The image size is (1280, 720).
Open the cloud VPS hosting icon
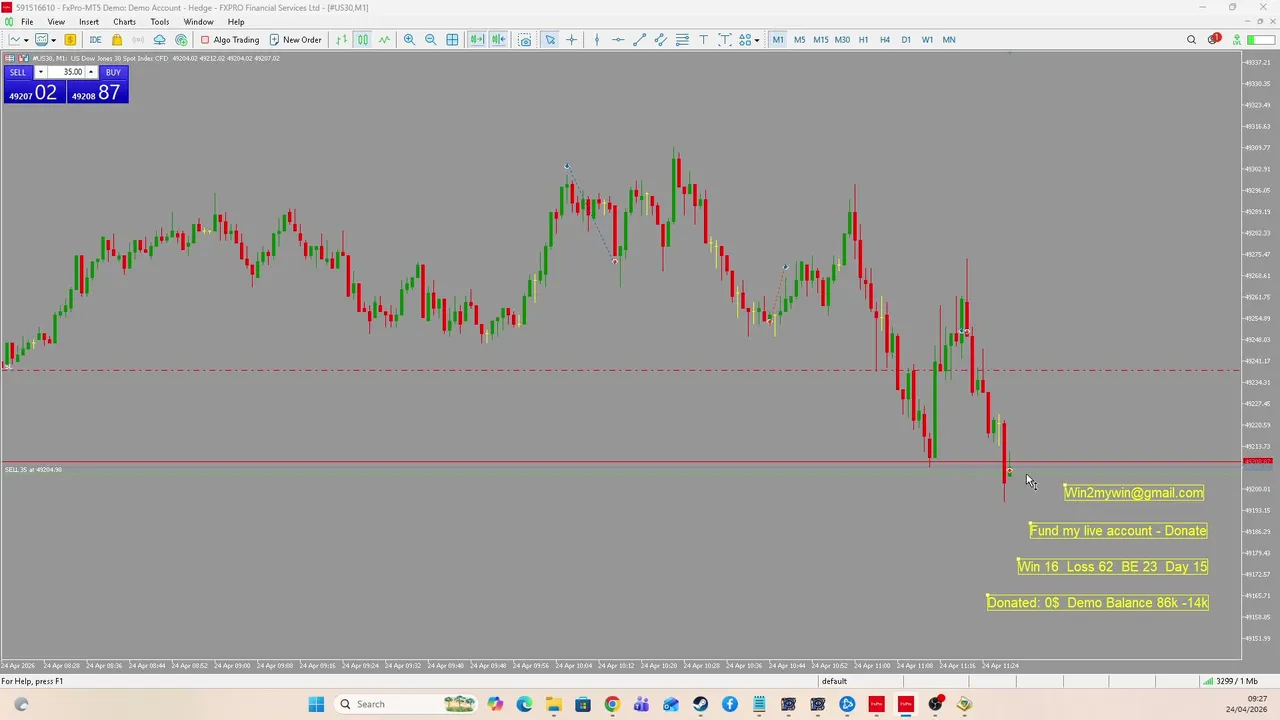[x=159, y=40]
